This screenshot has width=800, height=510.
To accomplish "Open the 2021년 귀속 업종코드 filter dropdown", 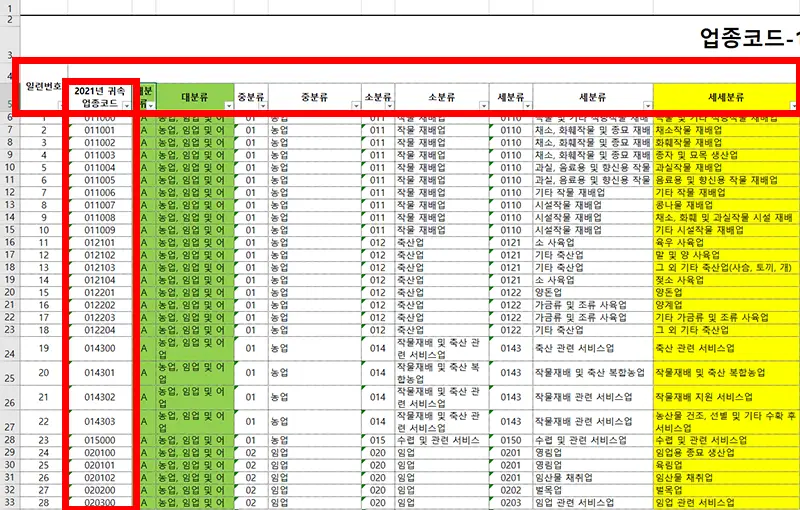I will coord(127,105).
